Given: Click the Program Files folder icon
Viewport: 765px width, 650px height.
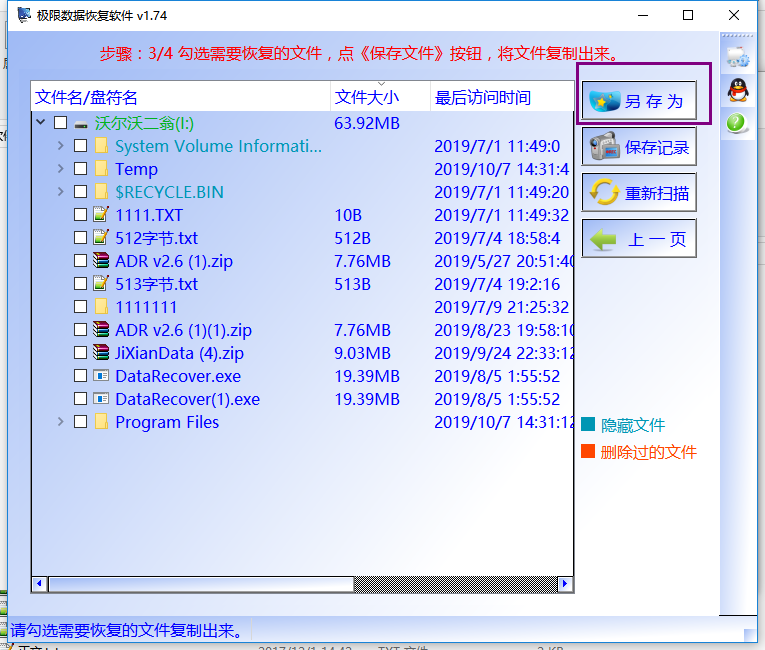Looking at the screenshot, I should click(x=101, y=421).
